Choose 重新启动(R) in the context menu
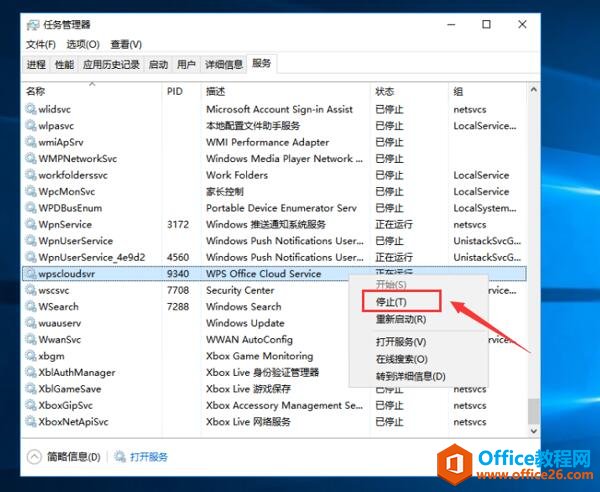Viewport: 600px width, 492px height. pos(401,319)
